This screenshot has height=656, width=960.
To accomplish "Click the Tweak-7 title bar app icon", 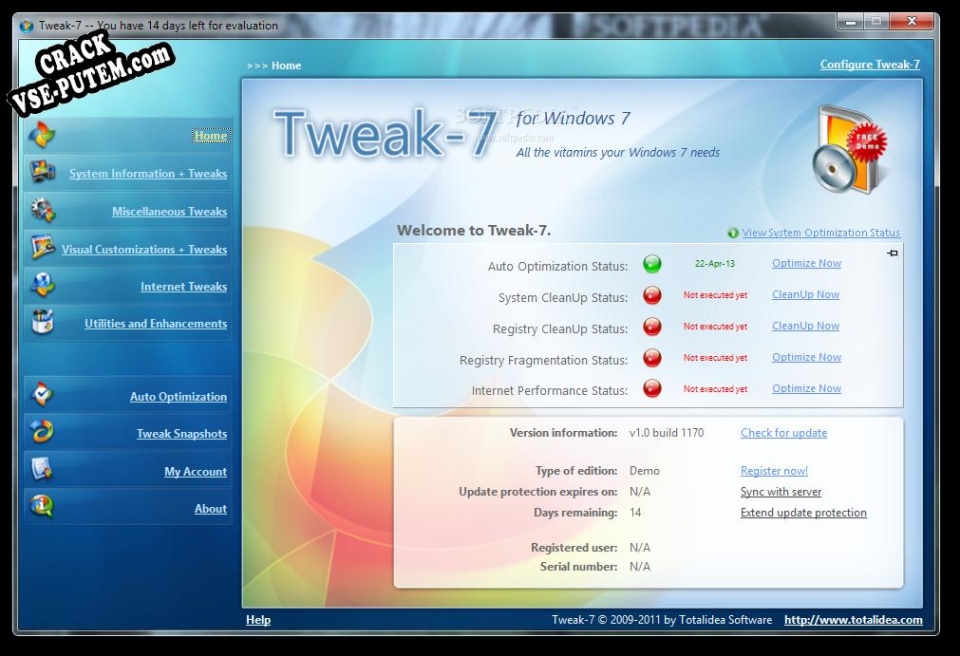I will click(x=26, y=26).
